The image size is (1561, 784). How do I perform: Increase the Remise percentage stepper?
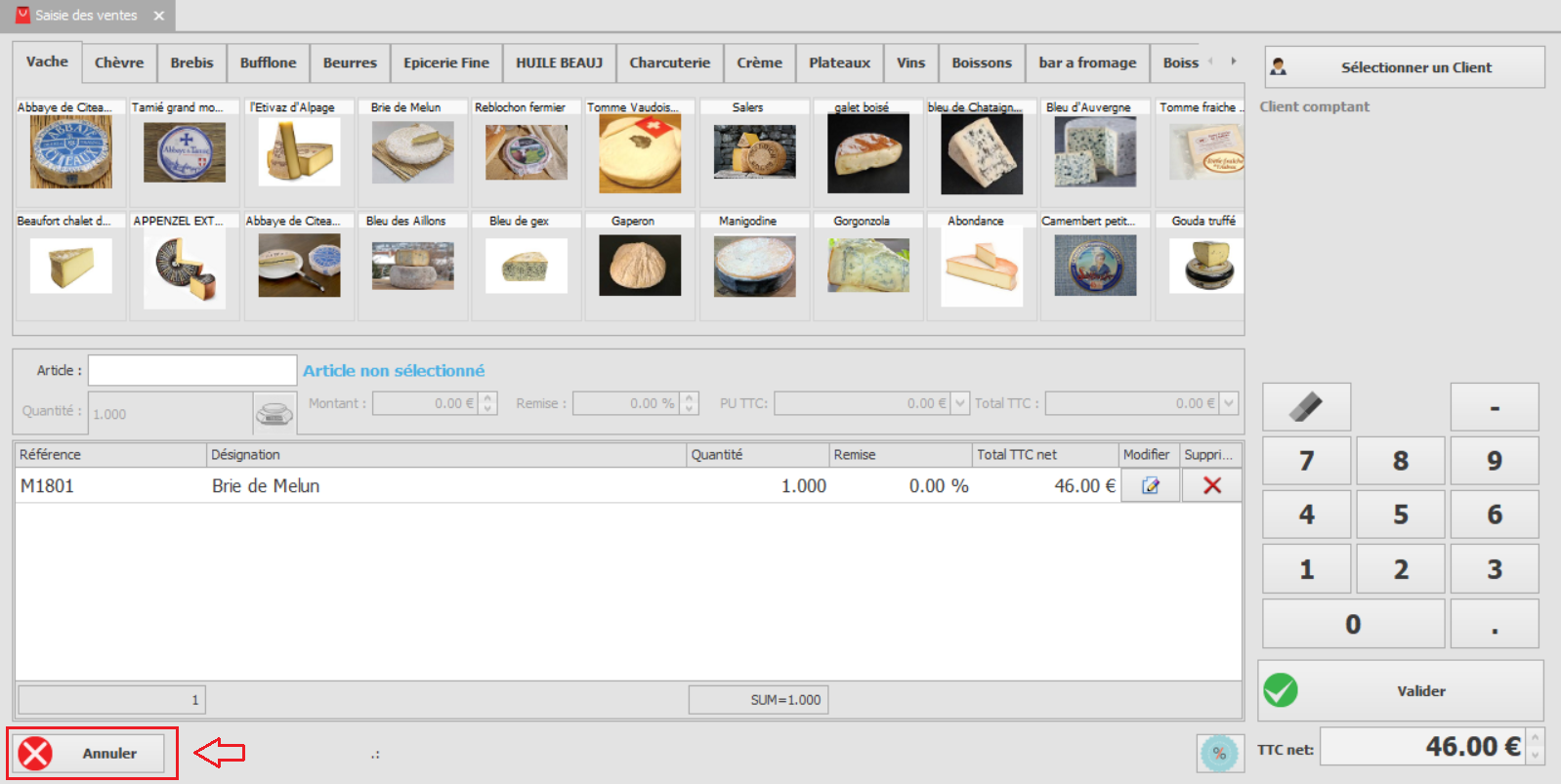(x=690, y=397)
